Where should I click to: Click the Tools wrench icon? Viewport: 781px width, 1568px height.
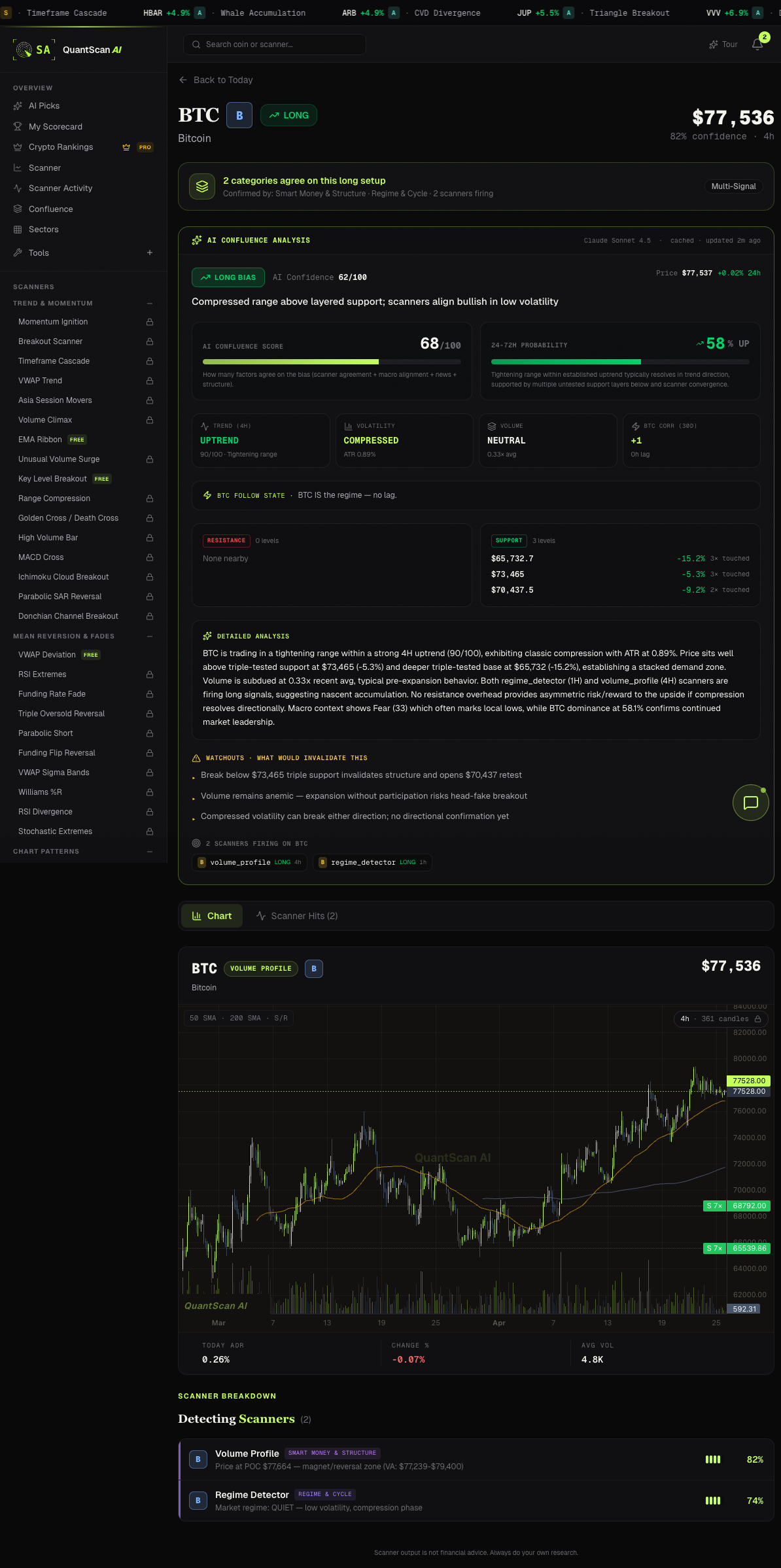point(18,253)
